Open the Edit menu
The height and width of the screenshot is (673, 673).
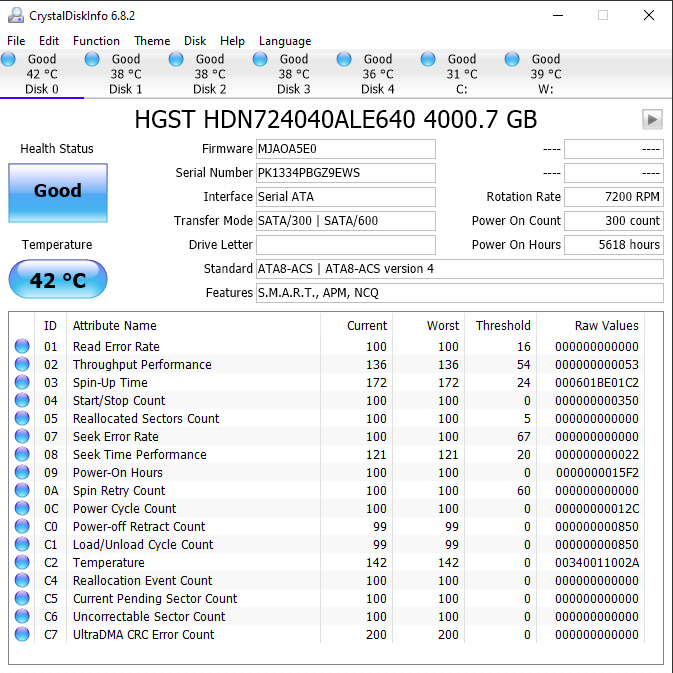click(x=49, y=41)
